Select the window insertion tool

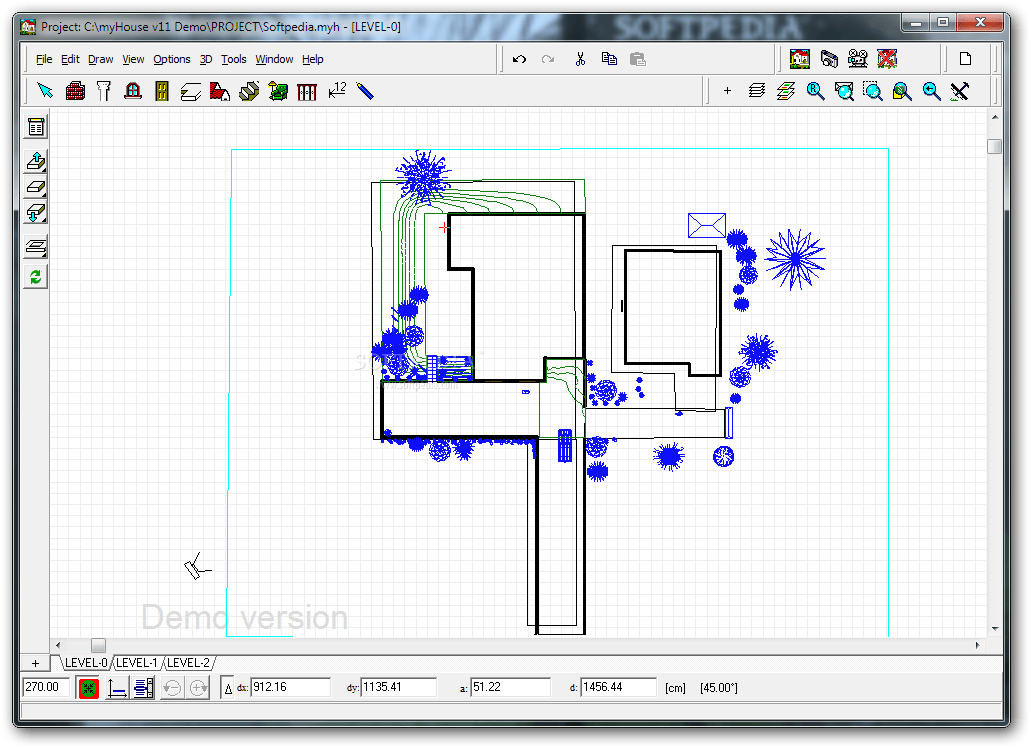coord(133,91)
